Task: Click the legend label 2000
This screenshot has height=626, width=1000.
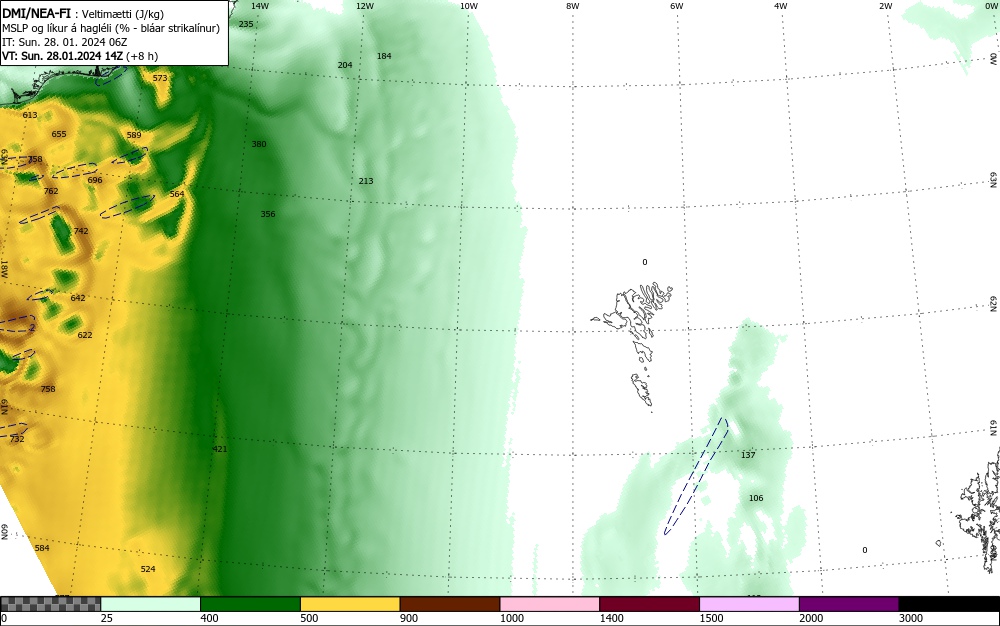Action: pos(811,618)
